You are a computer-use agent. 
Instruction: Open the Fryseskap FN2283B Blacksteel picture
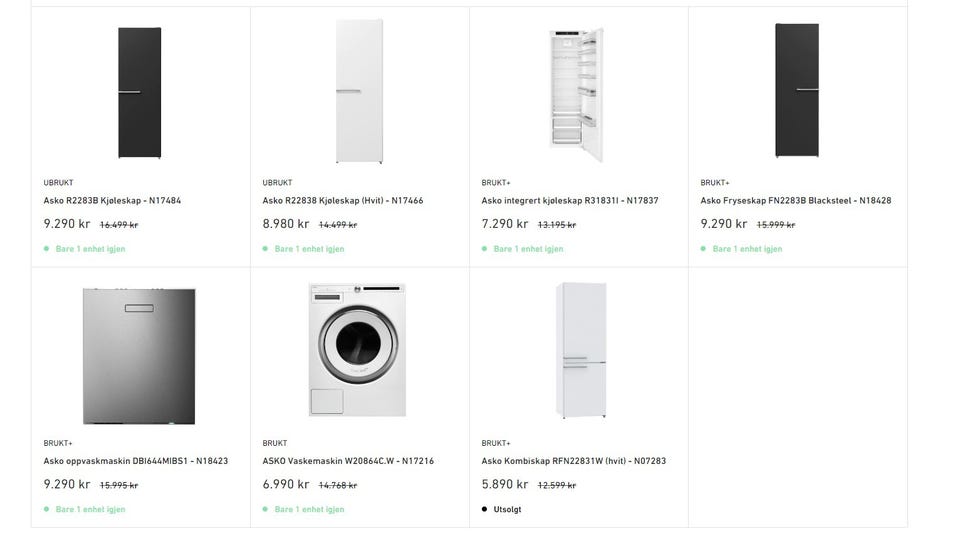click(797, 92)
